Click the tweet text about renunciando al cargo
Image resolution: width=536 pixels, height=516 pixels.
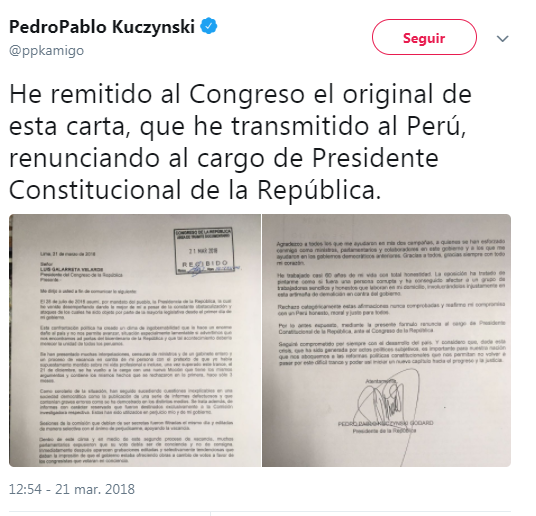click(240, 142)
